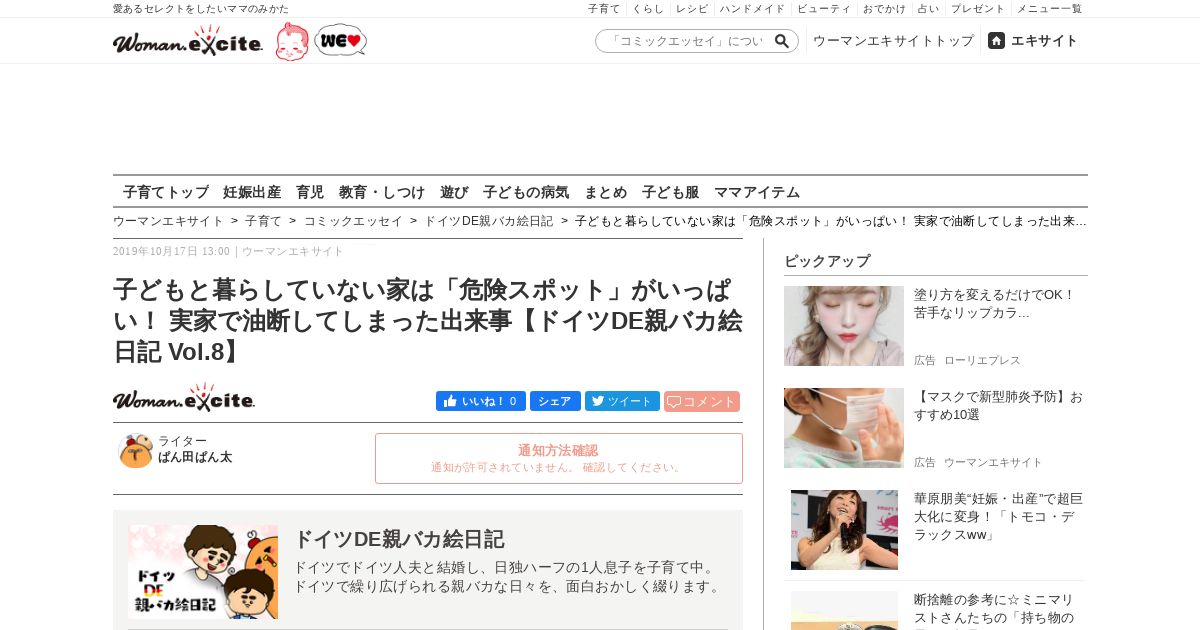Viewport: 1200px width, 630px height.
Task: Select the 妊娠出産 navigation tab
Action: coord(252,192)
